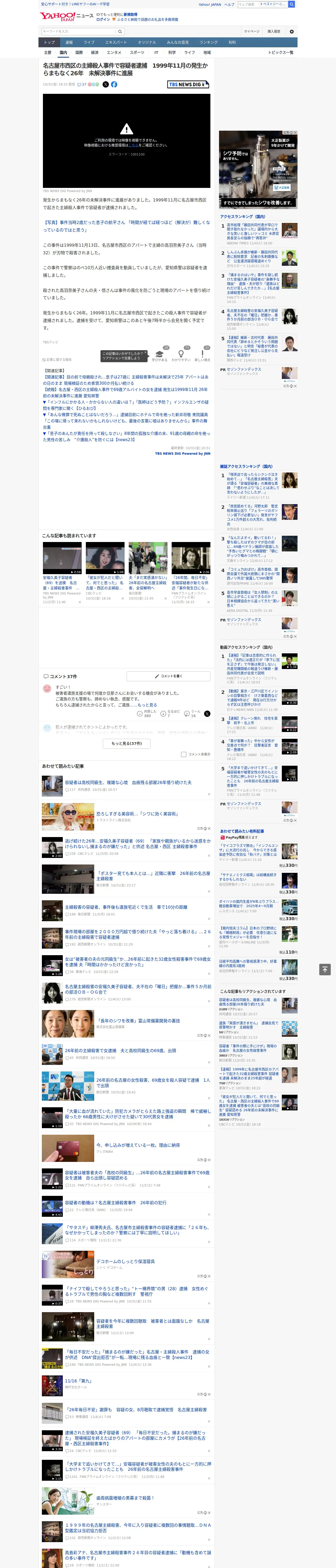Click the マイページ button

(x=251, y=31)
